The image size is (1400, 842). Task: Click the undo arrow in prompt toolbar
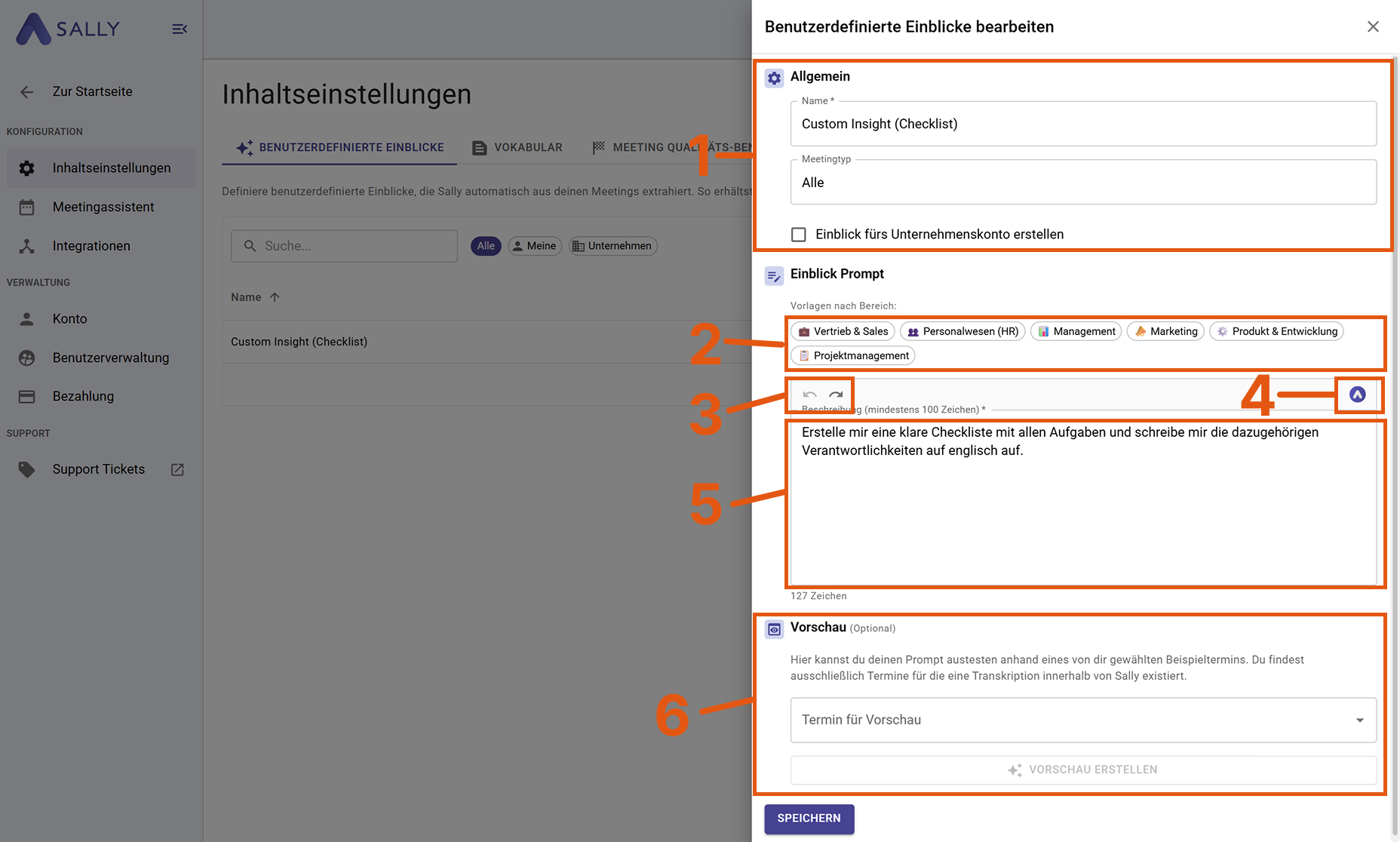pos(809,395)
